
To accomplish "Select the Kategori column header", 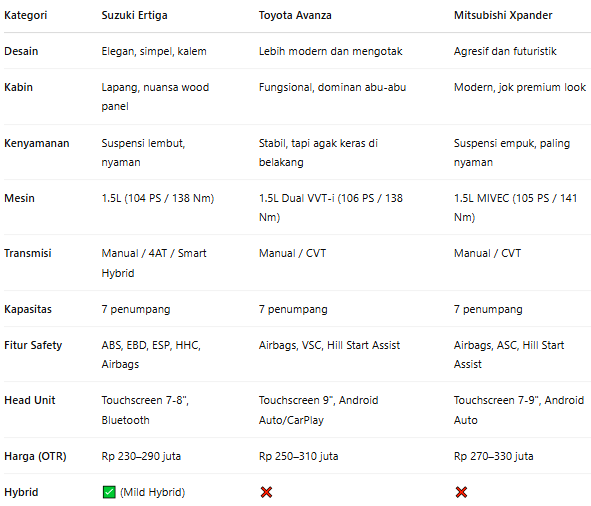I will click(26, 15).
